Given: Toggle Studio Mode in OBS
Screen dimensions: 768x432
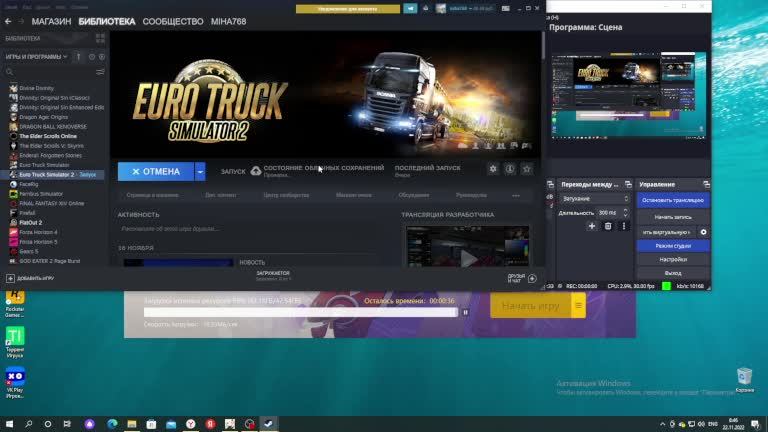Looking at the screenshot, I should (673, 246).
